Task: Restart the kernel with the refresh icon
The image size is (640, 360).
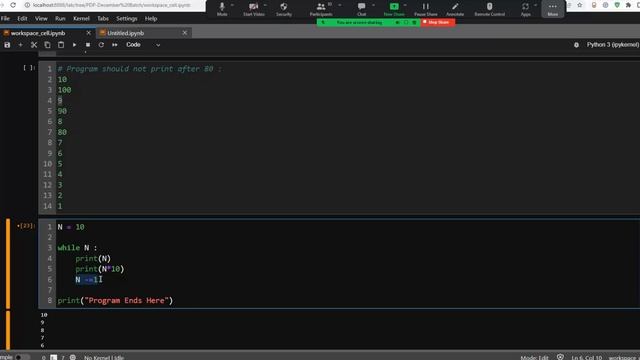Action: tap(101, 45)
